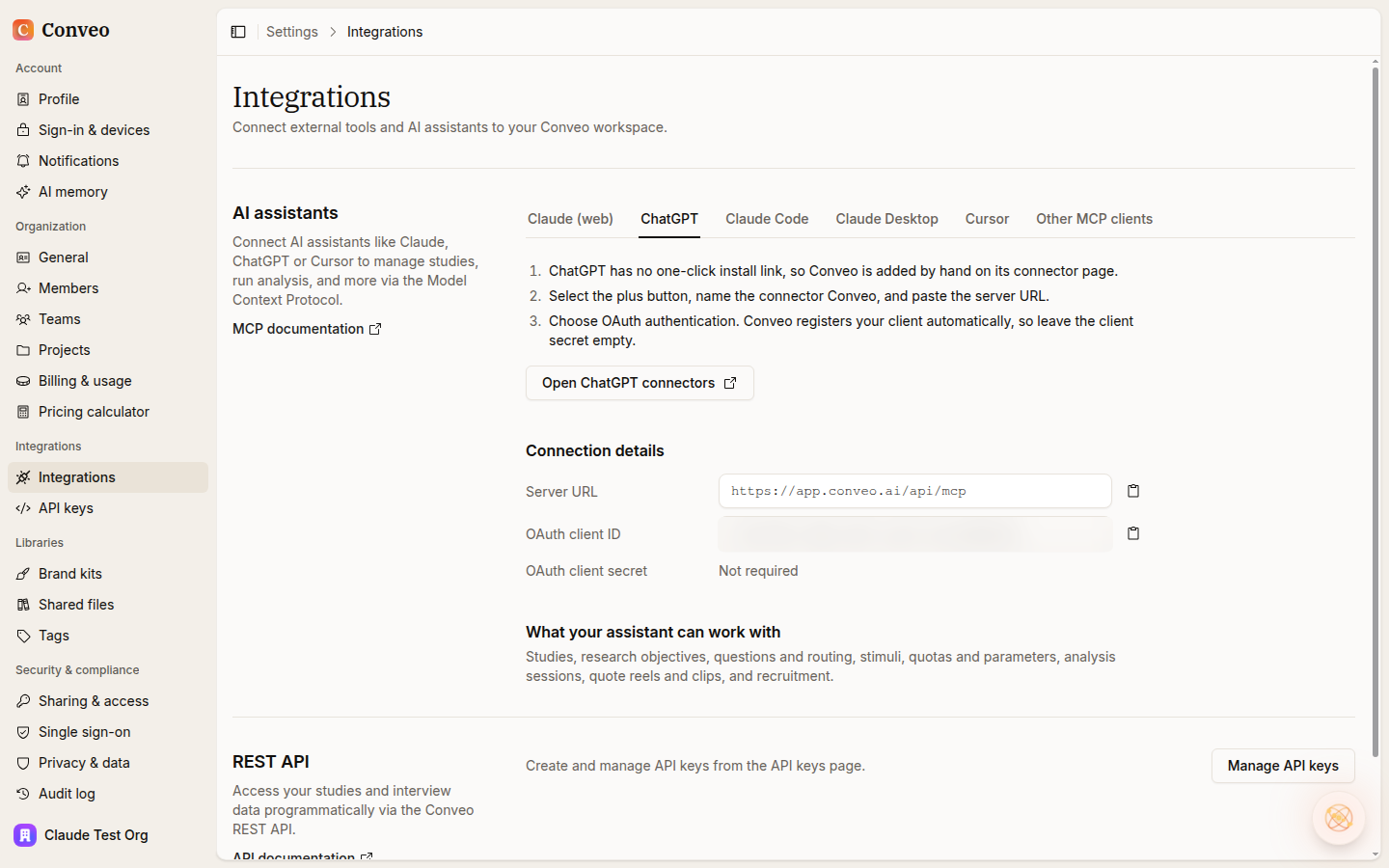Copy the Server URL with clipboard icon
This screenshot has height=868, width=1389.
[1133, 491]
